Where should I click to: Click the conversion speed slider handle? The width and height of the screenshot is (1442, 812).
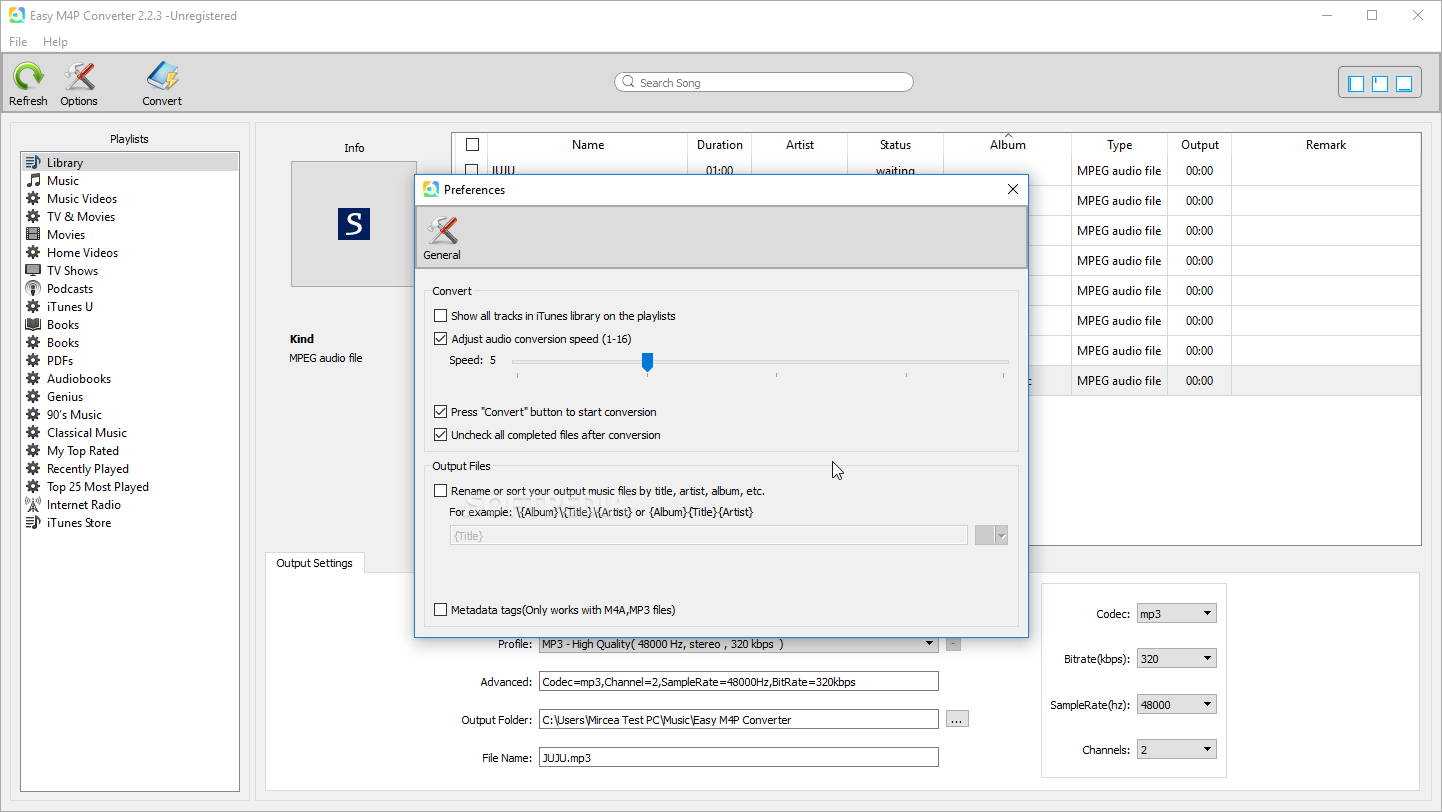point(647,362)
